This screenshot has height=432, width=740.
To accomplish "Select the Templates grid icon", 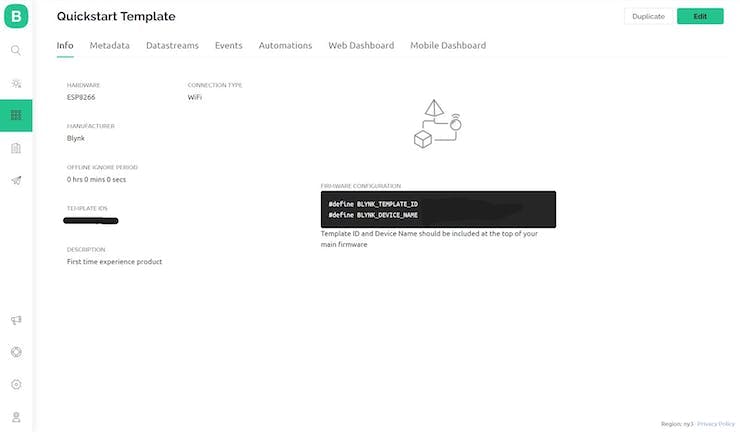I will click(x=16, y=115).
